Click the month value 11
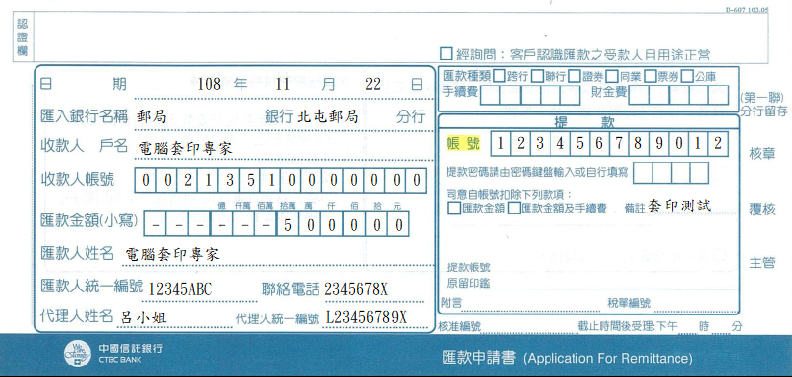 (x=283, y=84)
